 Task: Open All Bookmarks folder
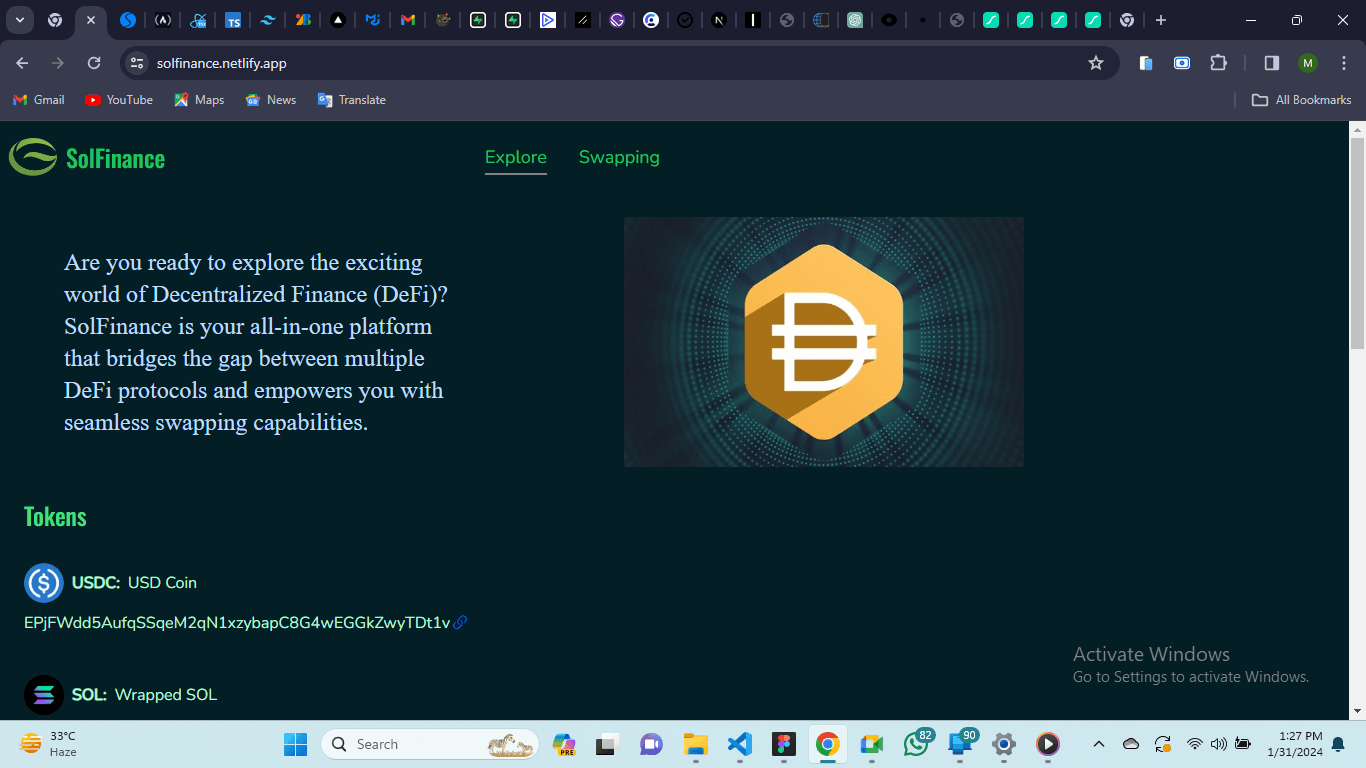pos(1302,100)
